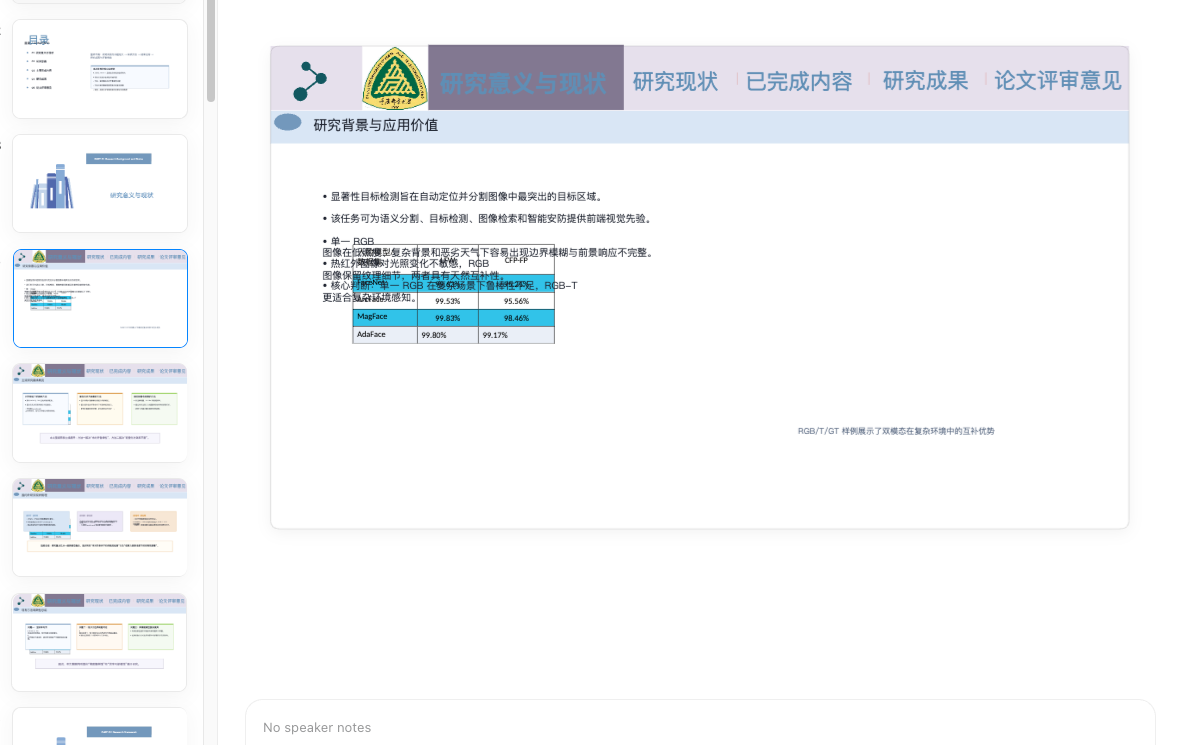The image size is (1182, 745).
Task: Click the green triangular university logo
Action: pos(395,78)
